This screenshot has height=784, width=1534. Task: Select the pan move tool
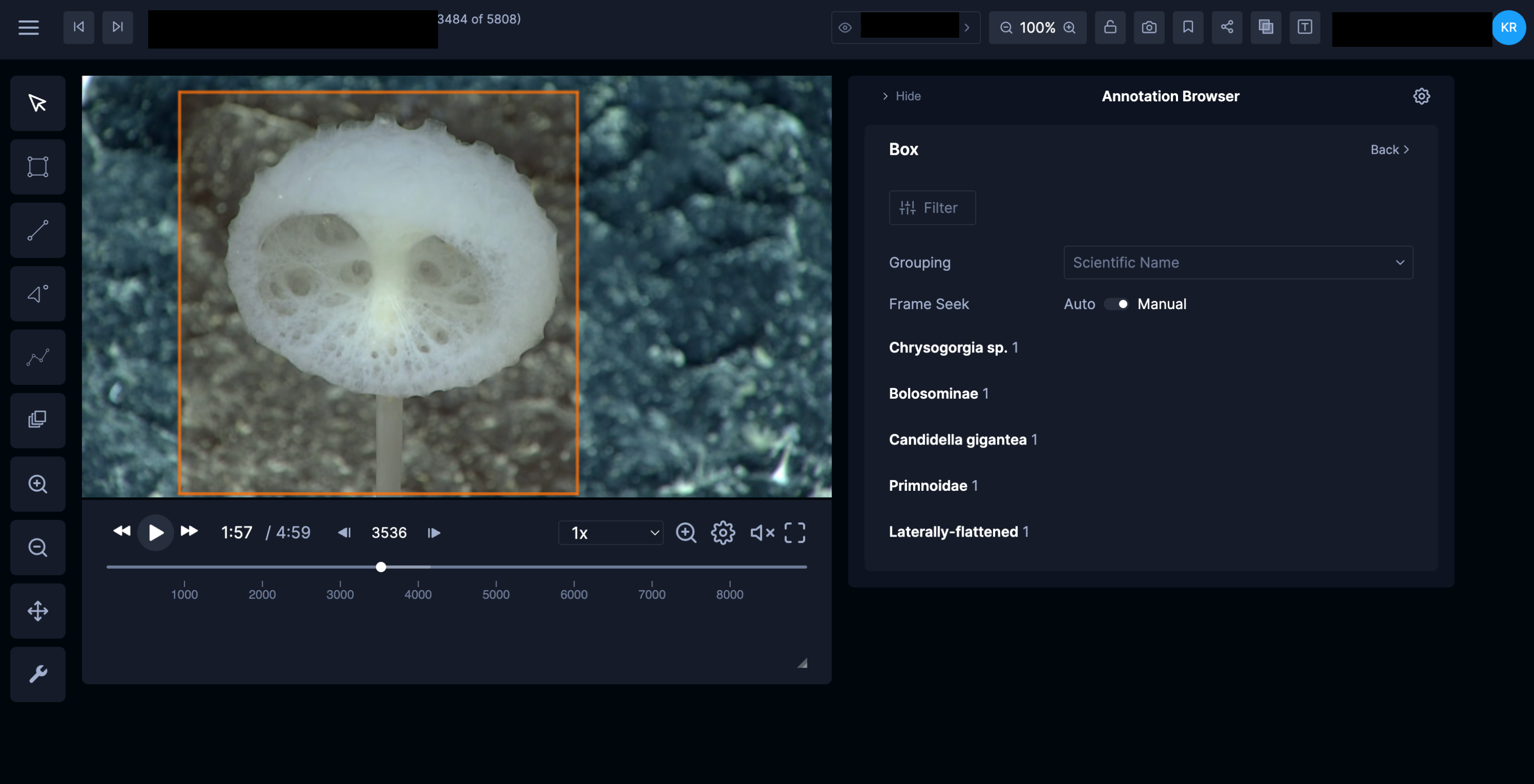coord(38,611)
